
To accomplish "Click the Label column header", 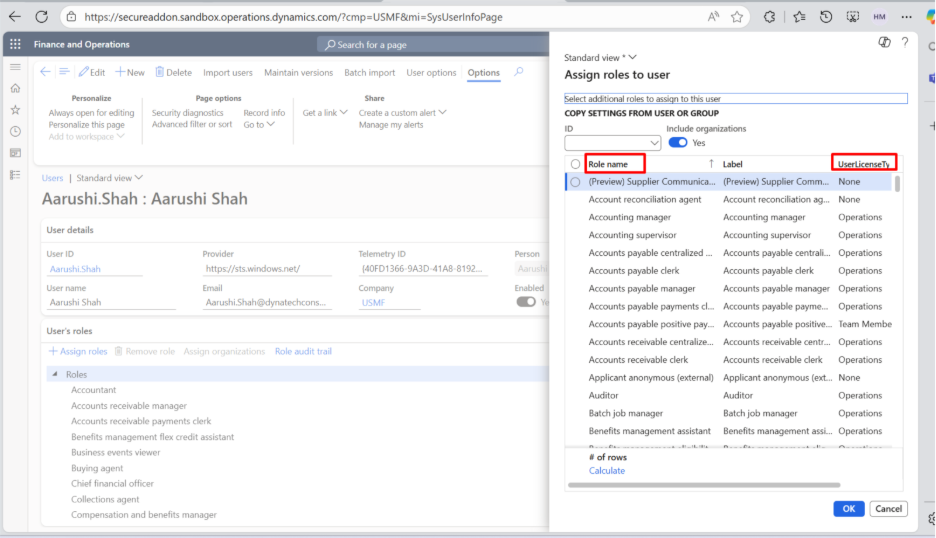I will [732, 164].
